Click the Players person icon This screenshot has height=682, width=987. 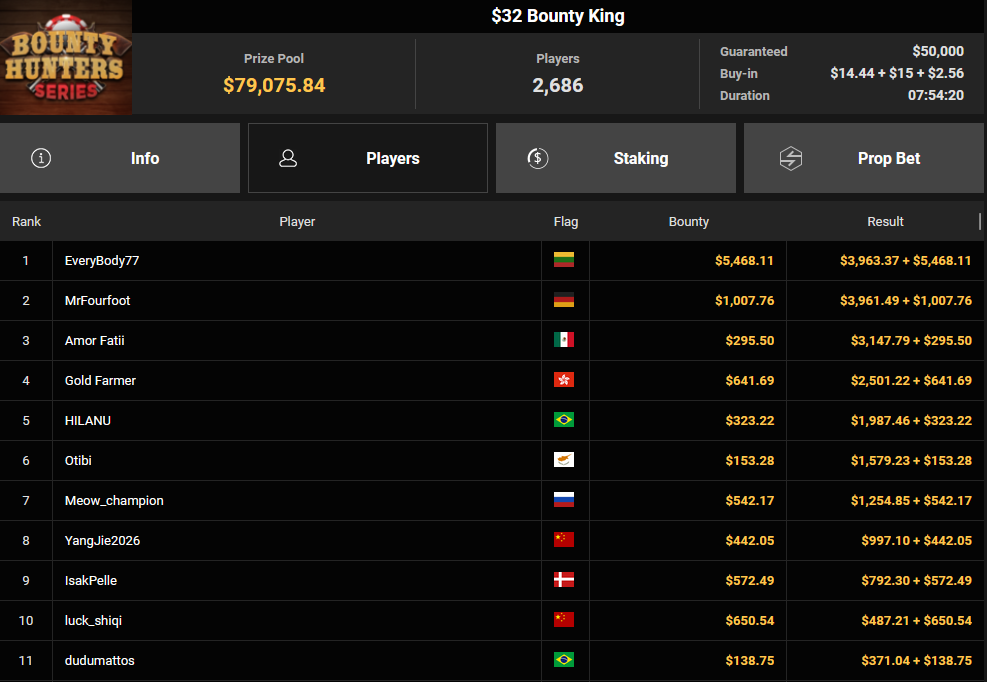pyautogui.click(x=288, y=158)
